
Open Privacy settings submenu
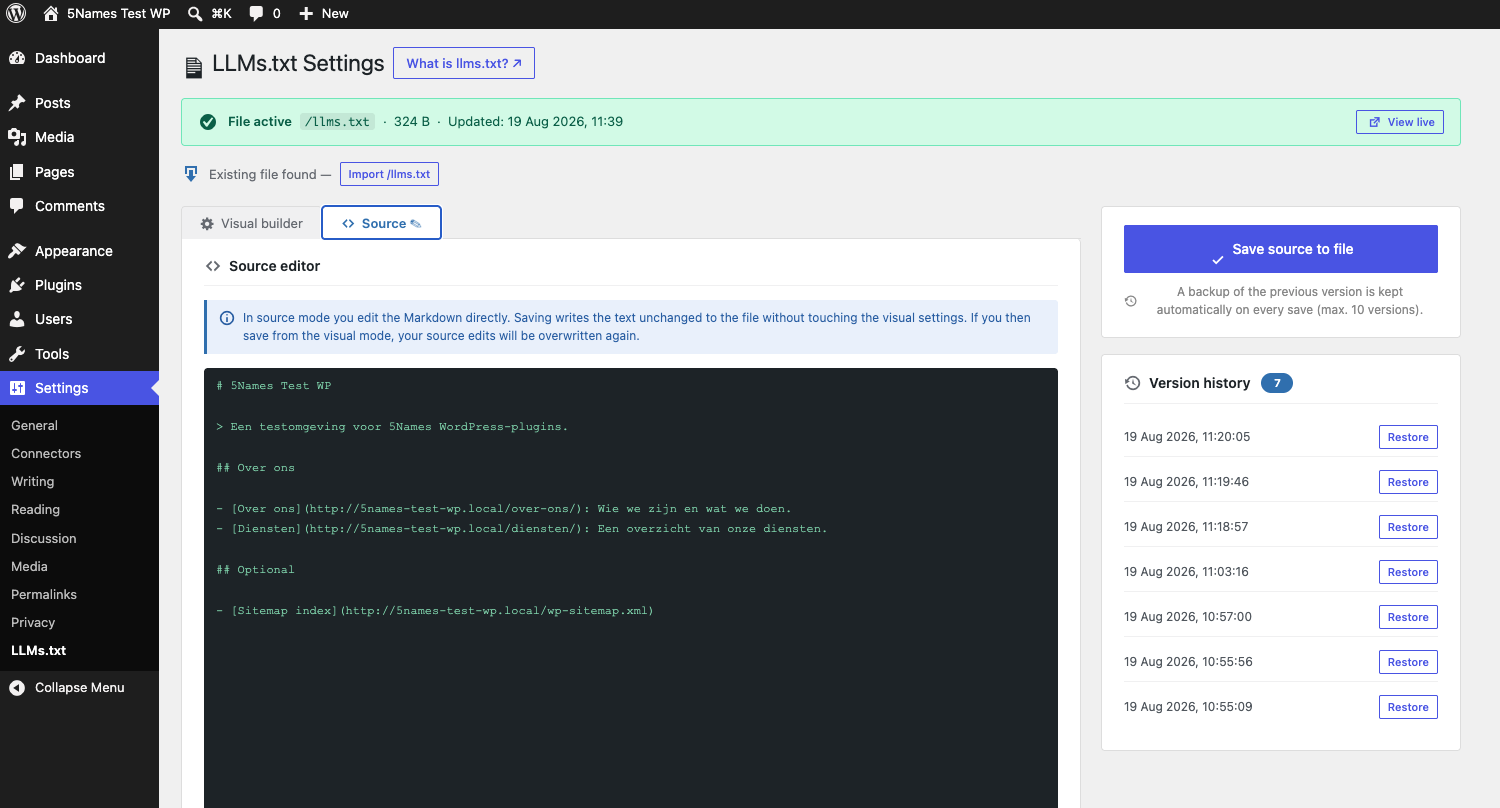click(33, 622)
